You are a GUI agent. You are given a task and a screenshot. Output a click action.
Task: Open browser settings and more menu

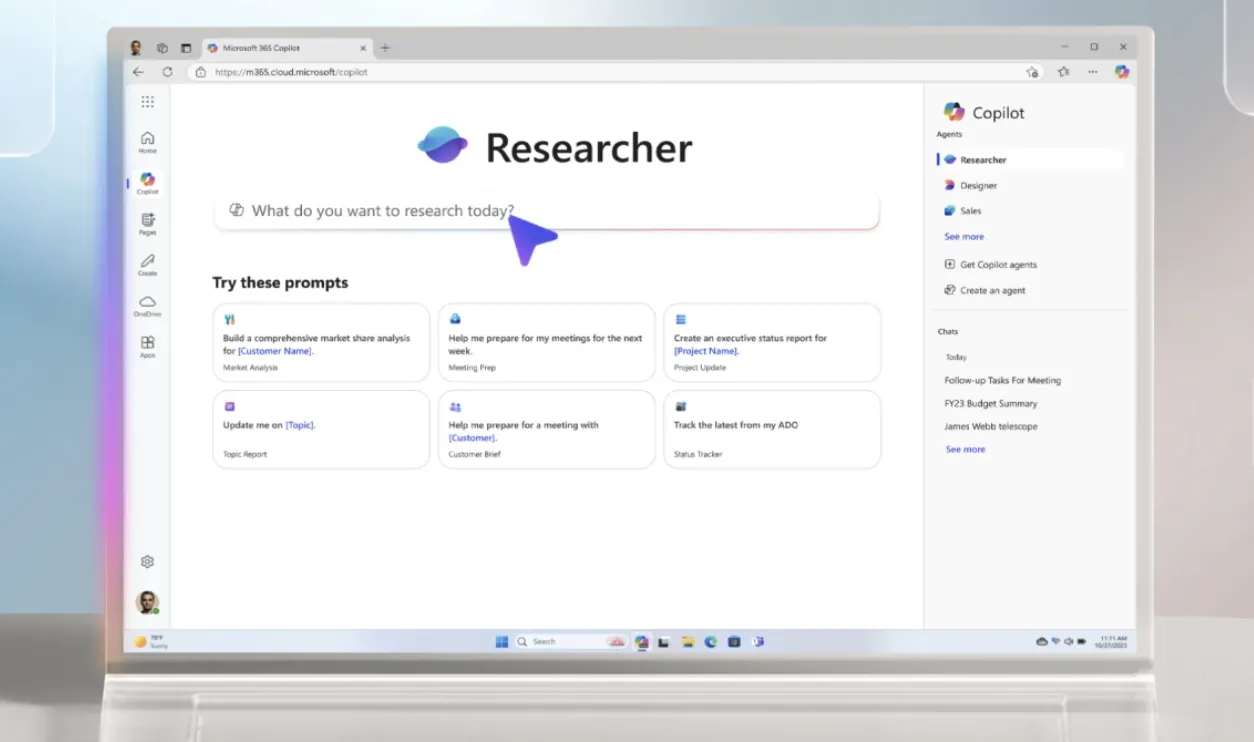click(x=1093, y=72)
